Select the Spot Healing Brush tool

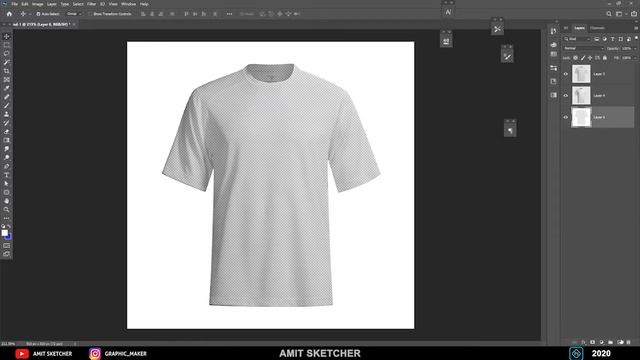click(7, 97)
